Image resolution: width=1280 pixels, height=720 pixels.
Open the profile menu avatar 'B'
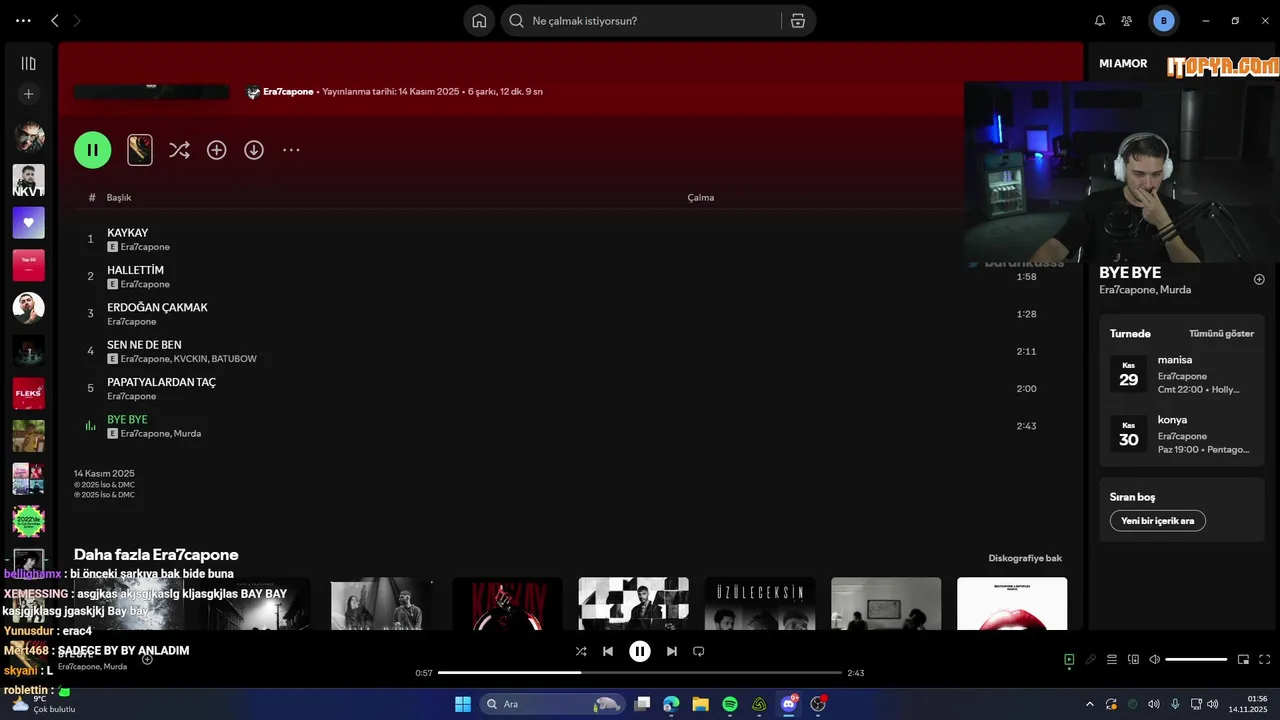click(1163, 21)
